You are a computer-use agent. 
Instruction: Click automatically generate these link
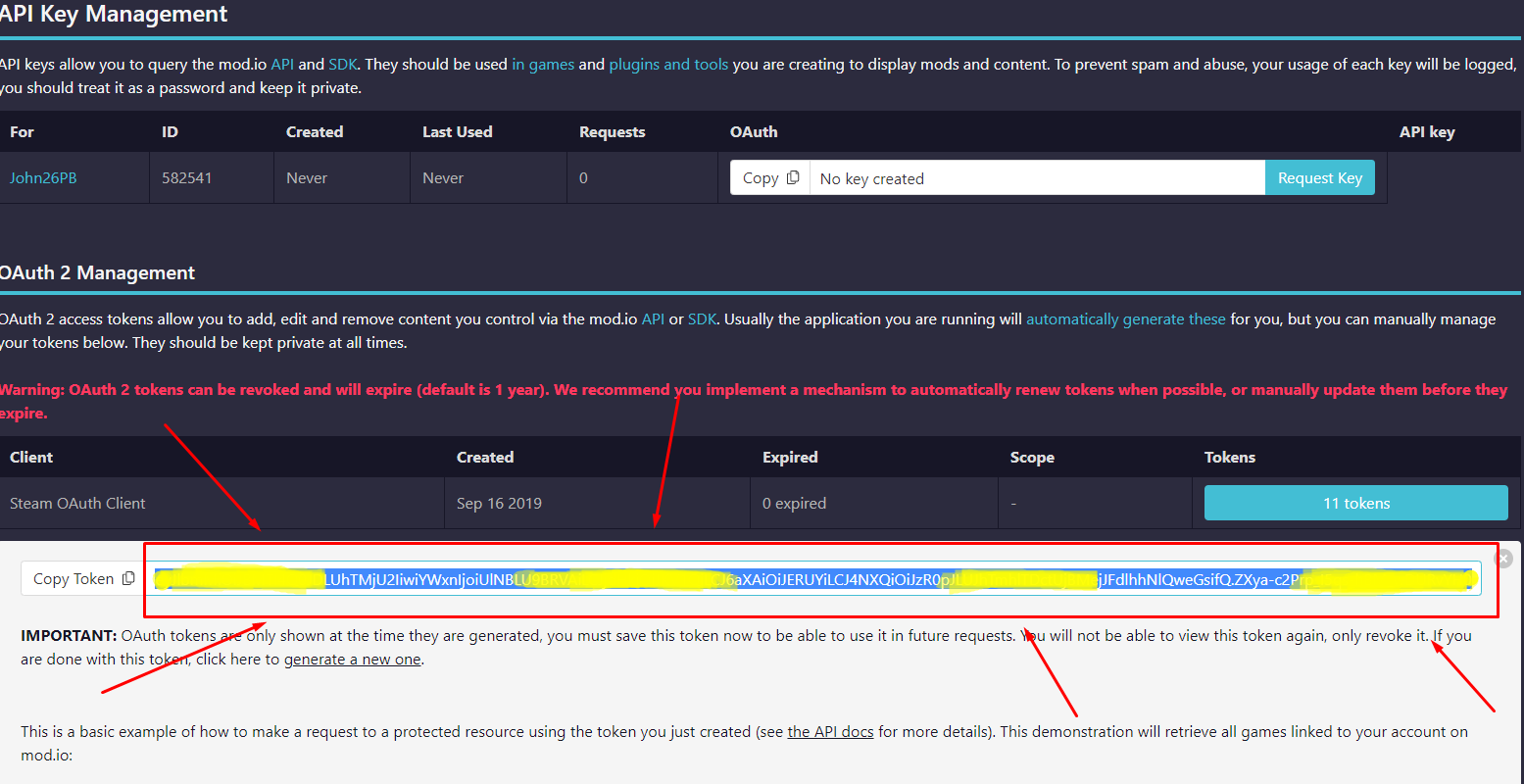click(x=1125, y=318)
